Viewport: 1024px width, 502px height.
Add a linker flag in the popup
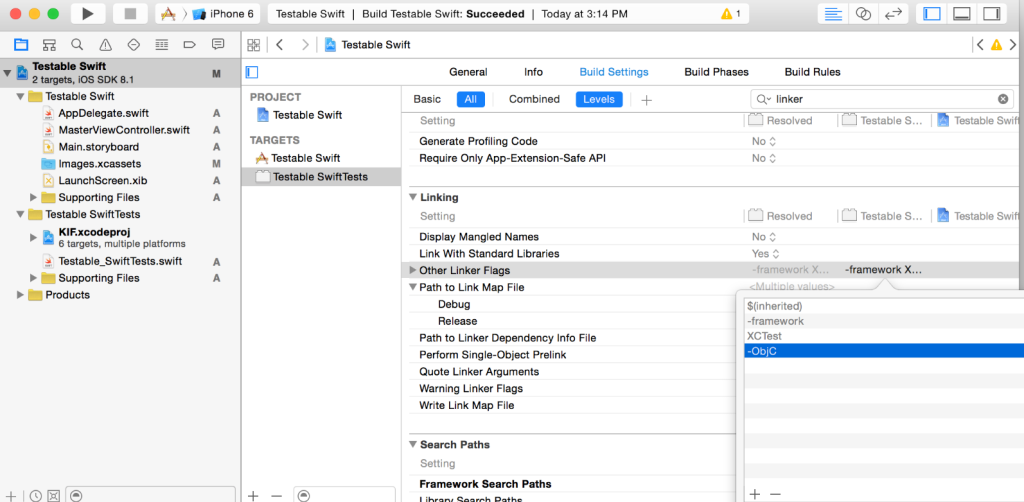click(754, 494)
